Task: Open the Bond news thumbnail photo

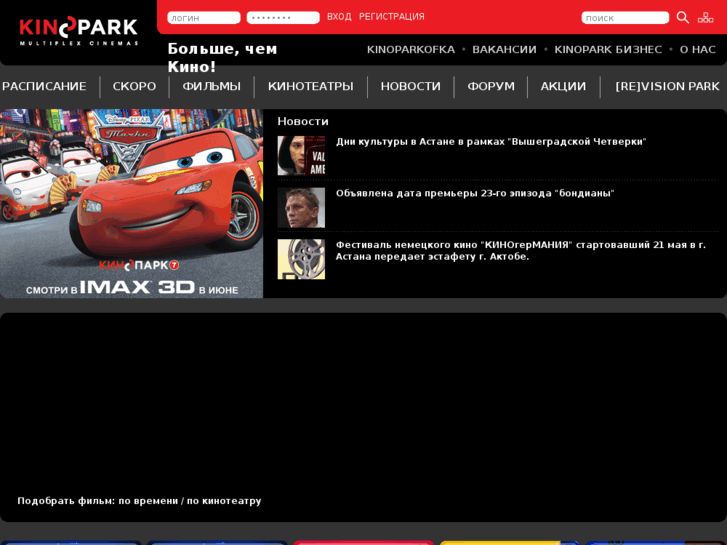Action: (301, 207)
